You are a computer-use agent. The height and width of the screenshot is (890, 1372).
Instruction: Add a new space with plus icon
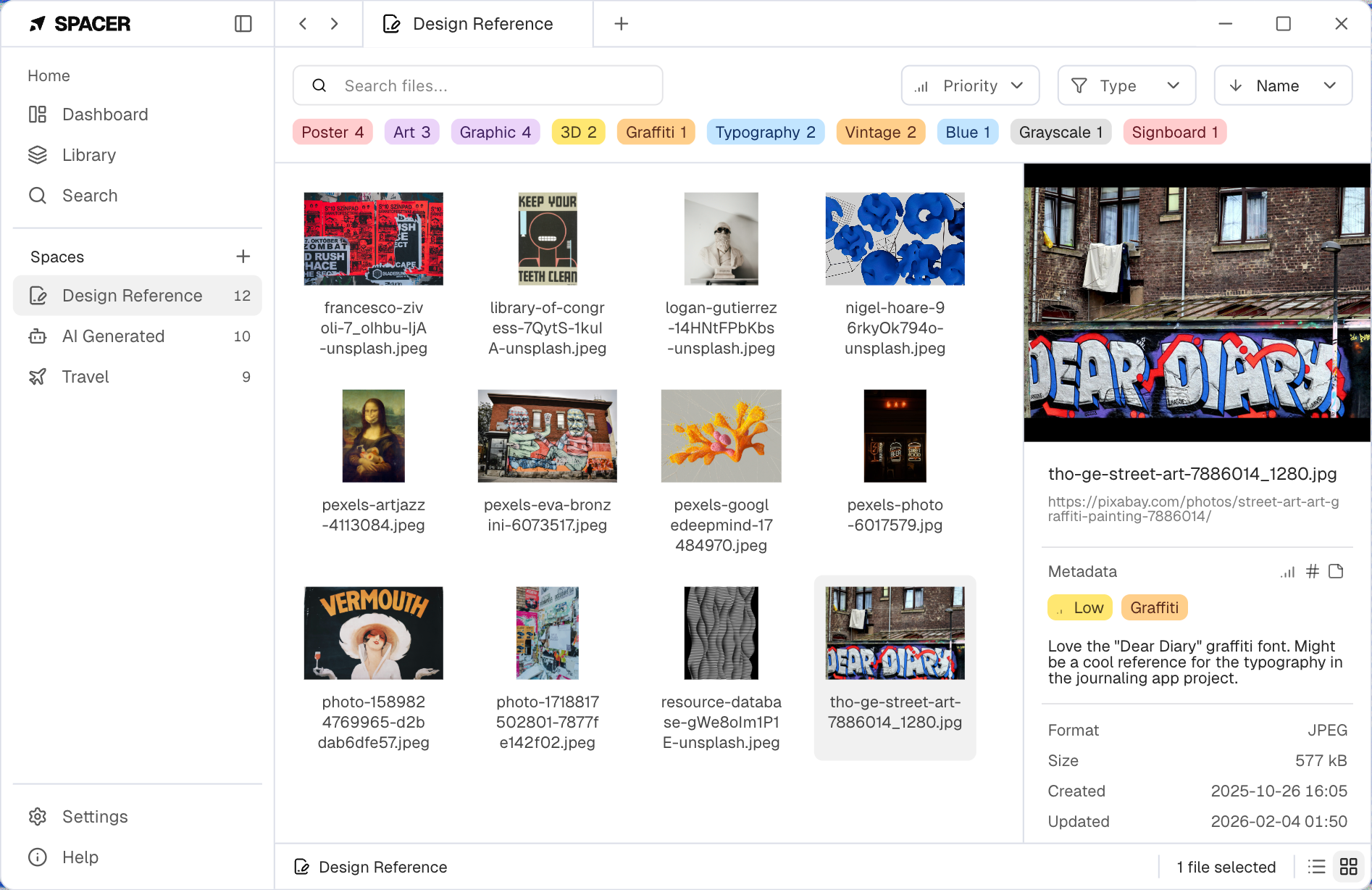(243, 257)
